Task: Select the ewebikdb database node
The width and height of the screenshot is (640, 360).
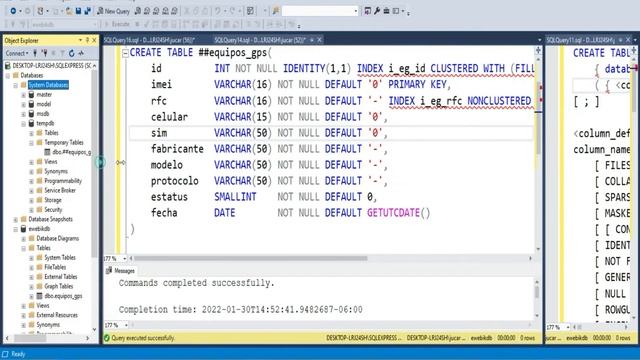Action: [39, 229]
